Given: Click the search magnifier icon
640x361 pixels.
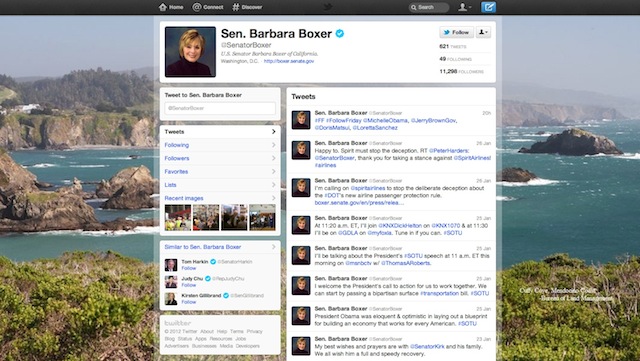Looking at the screenshot, I should coord(413,7).
